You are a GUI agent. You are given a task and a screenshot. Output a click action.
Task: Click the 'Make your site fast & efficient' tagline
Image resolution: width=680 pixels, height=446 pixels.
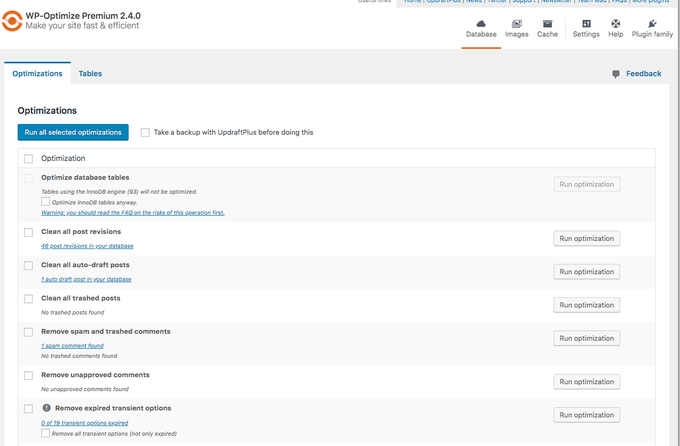pyautogui.click(x=82, y=26)
